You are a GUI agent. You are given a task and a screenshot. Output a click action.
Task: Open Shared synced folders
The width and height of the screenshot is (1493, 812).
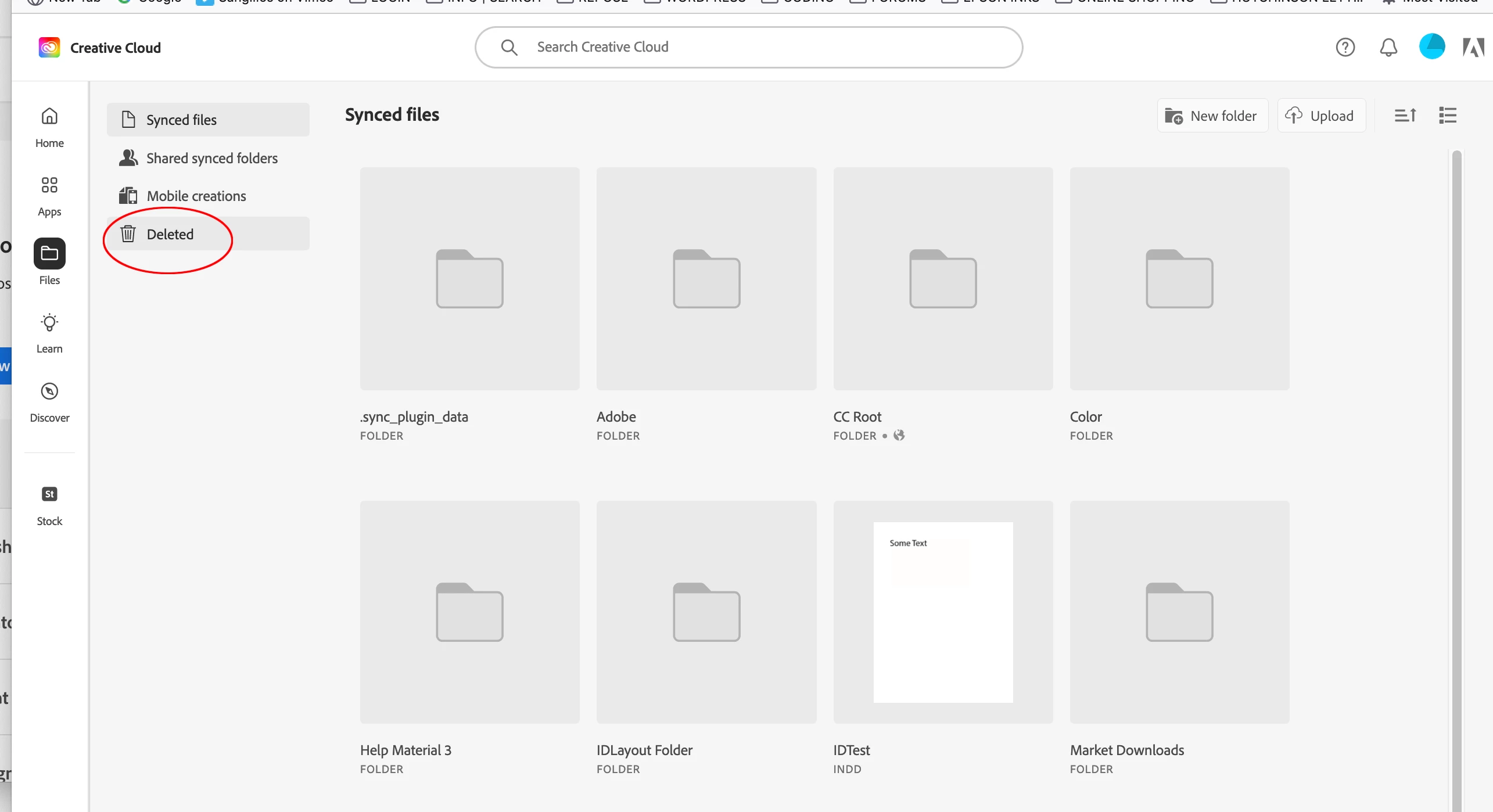[x=211, y=158]
